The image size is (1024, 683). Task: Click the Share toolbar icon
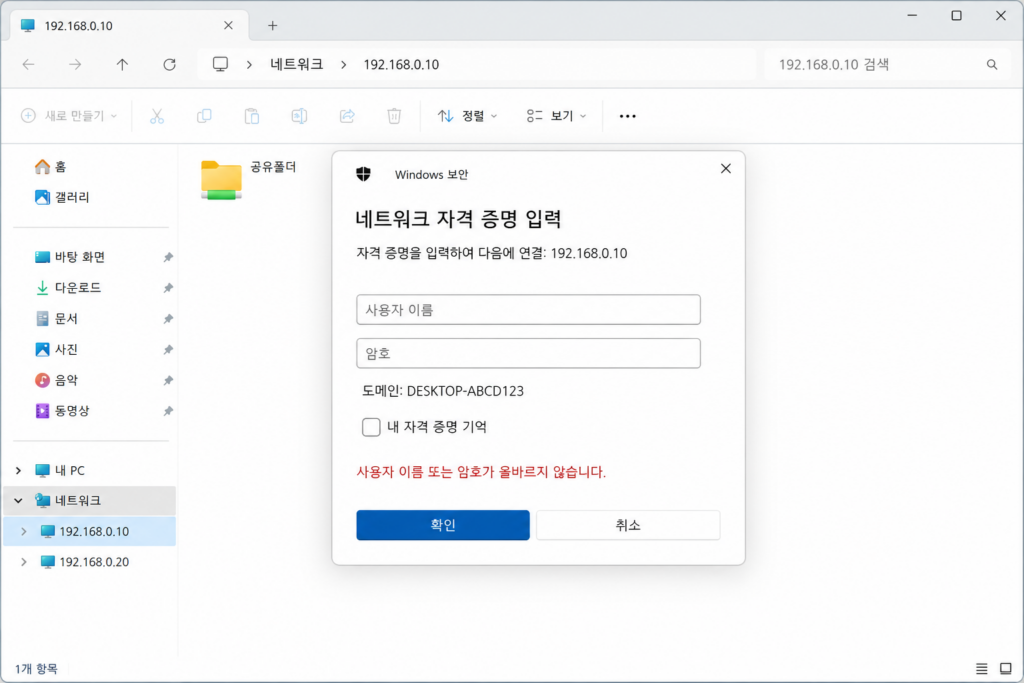coord(347,116)
